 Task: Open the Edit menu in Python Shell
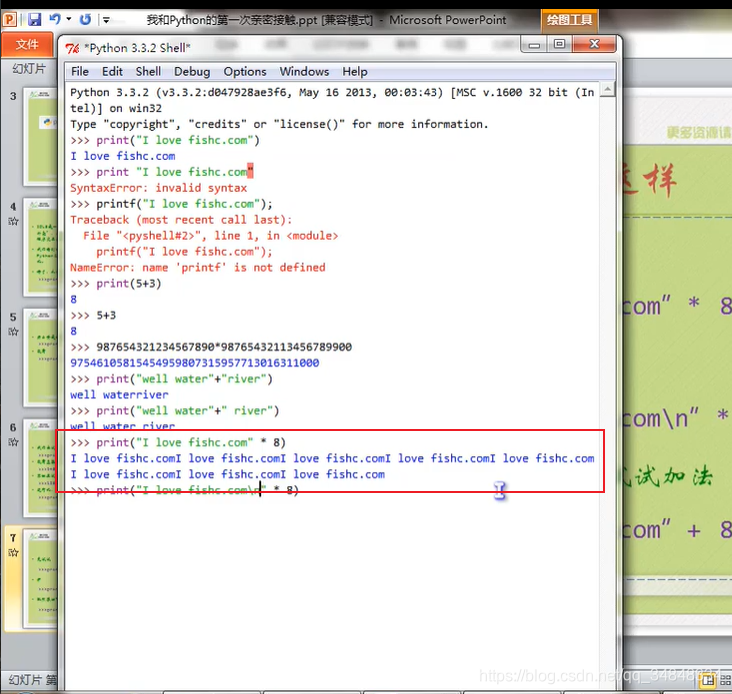tap(113, 71)
